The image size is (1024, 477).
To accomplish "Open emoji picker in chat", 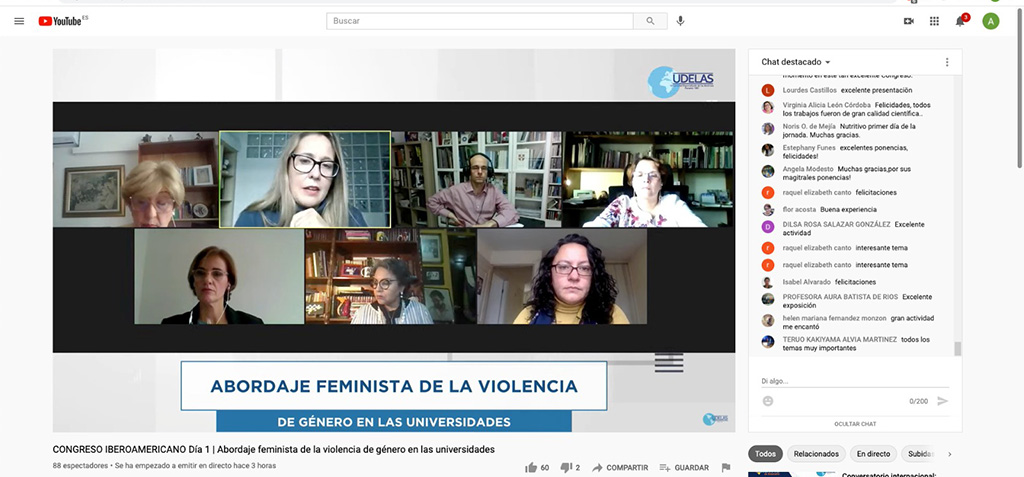I will pyautogui.click(x=768, y=401).
